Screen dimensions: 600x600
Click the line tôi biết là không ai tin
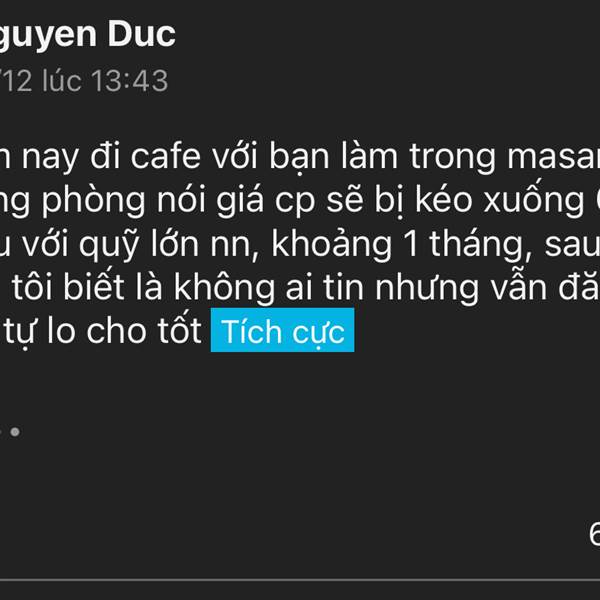[x=300, y=287]
